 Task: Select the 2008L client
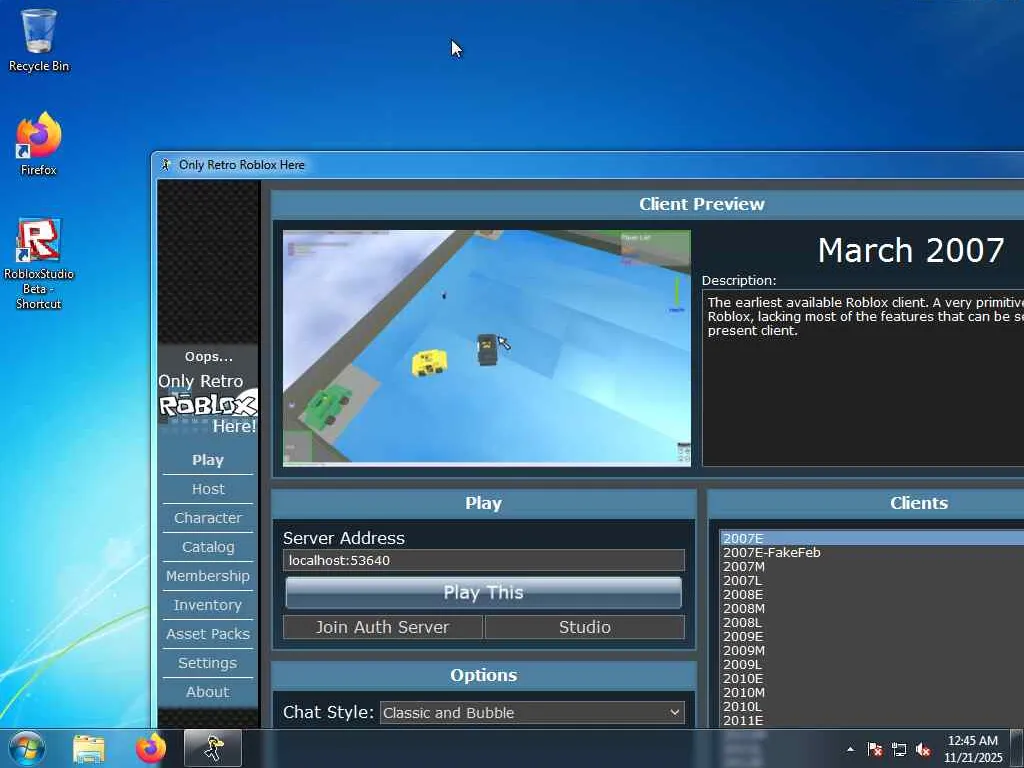point(872,622)
